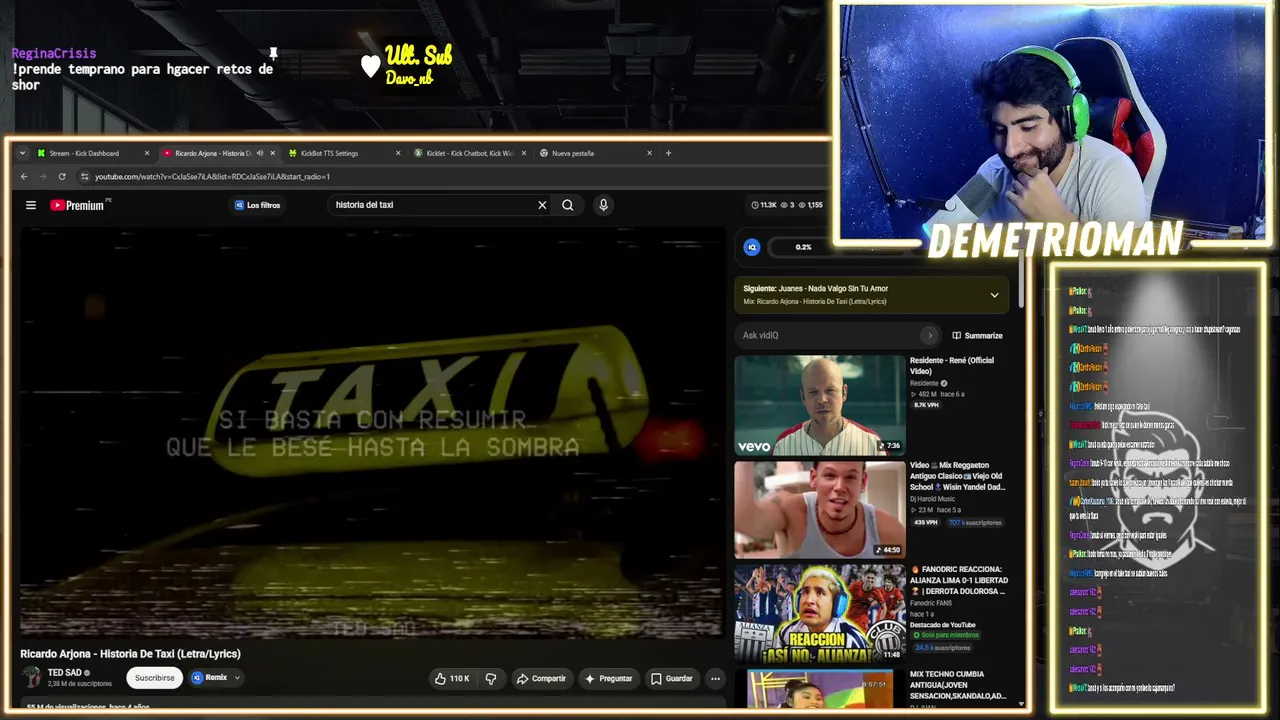Subscribe with the Suscribirse button

pos(154,678)
